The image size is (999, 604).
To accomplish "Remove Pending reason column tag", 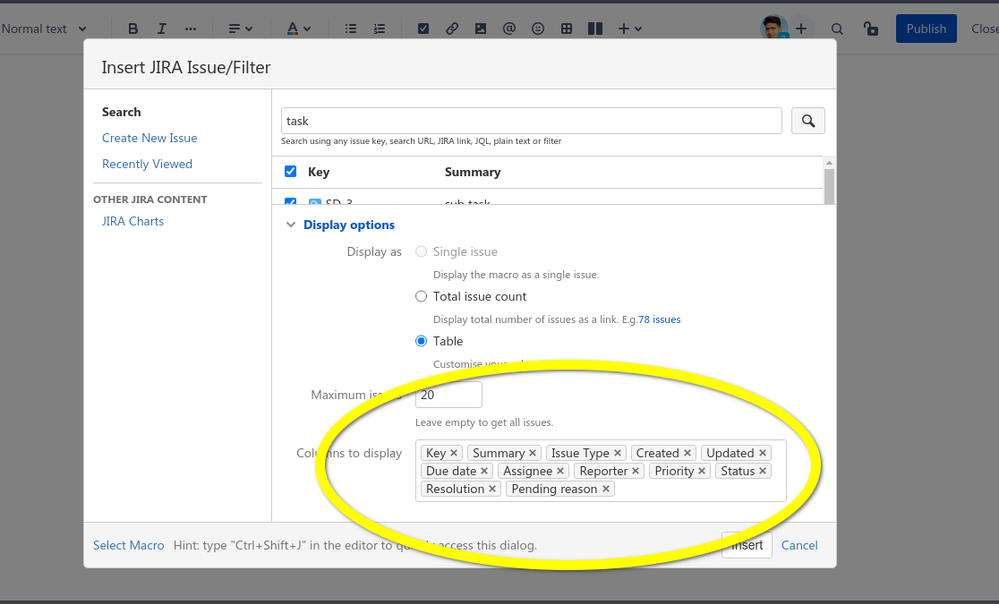I will click(606, 489).
